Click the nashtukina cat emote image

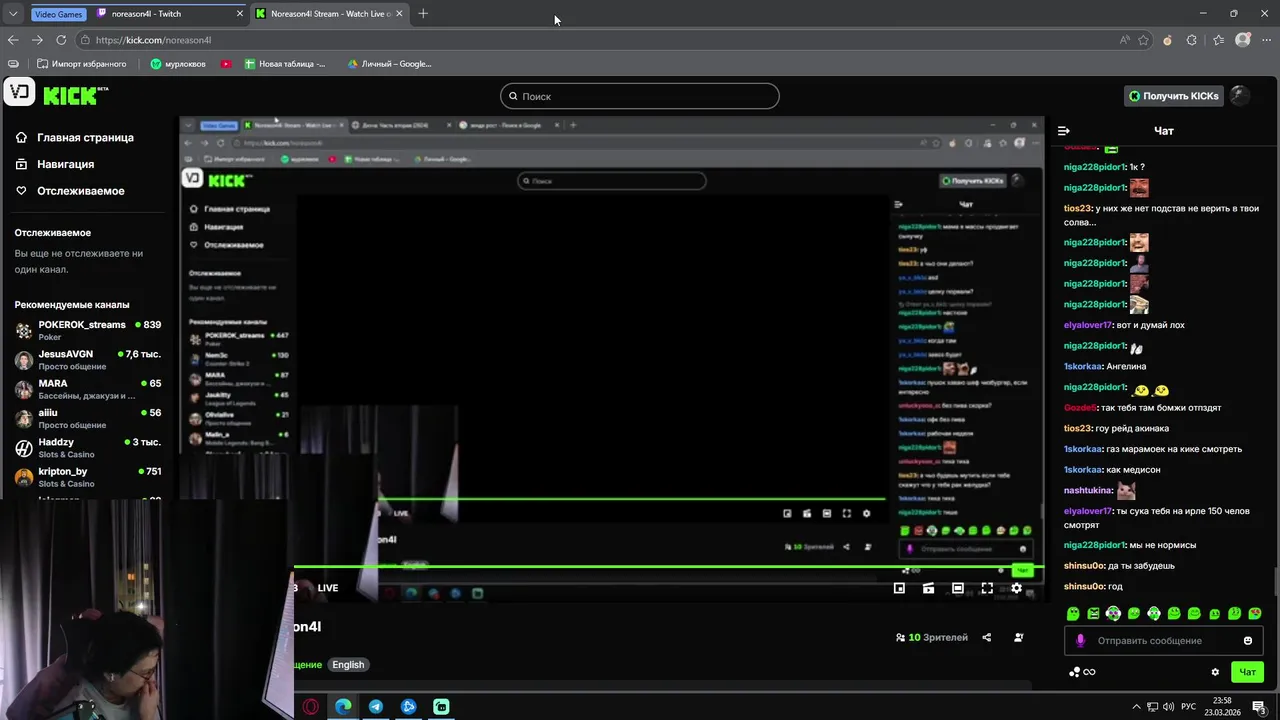coord(1126,490)
